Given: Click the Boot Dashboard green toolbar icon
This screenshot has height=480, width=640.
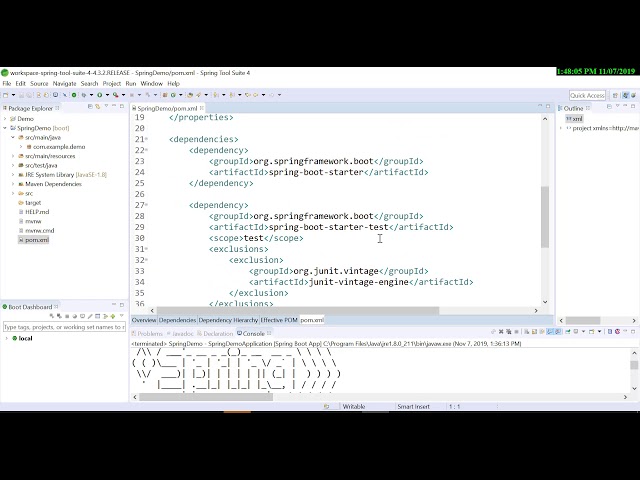Looking at the screenshot, I should pos(74,95).
